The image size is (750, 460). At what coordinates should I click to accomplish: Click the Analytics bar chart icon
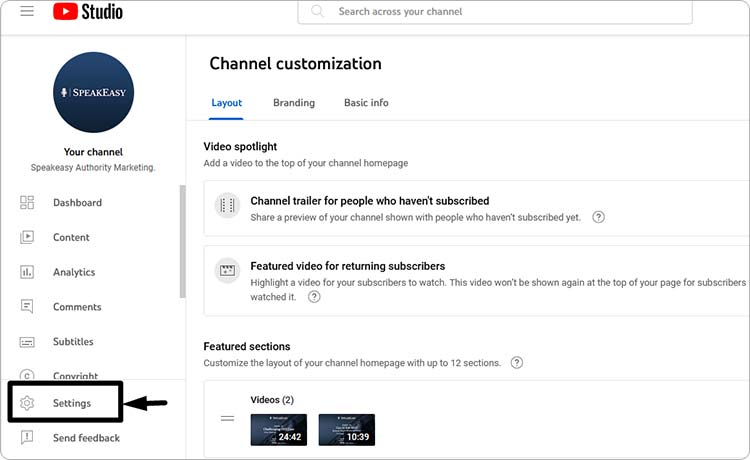tap(27, 272)
